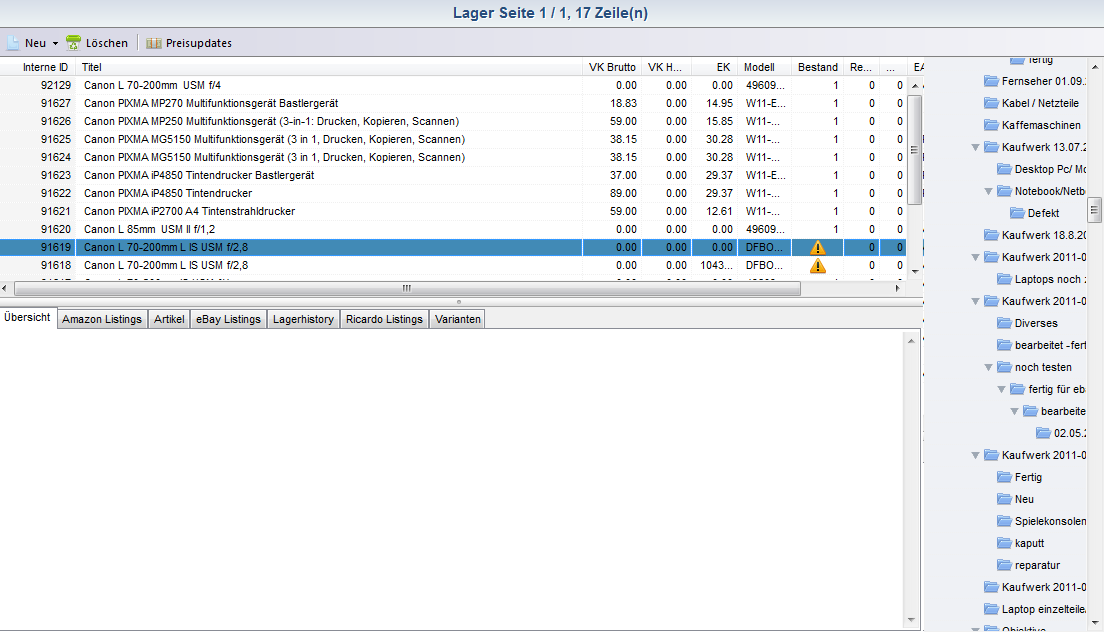
Task: Click the Neu folder icon in the tree
Action: point(1005,499)
